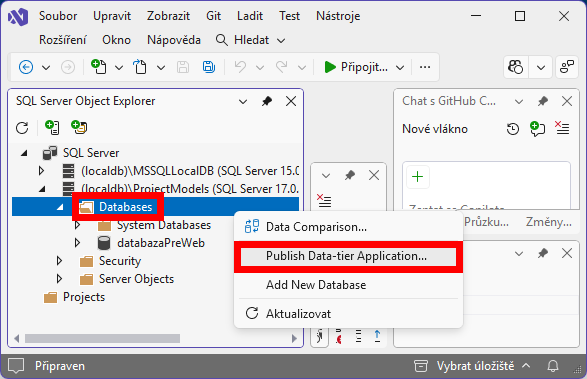This screenshot has width=587, height=379.
Task: Click the New Project toolbar icon
Action: click(x=98, y=67)
